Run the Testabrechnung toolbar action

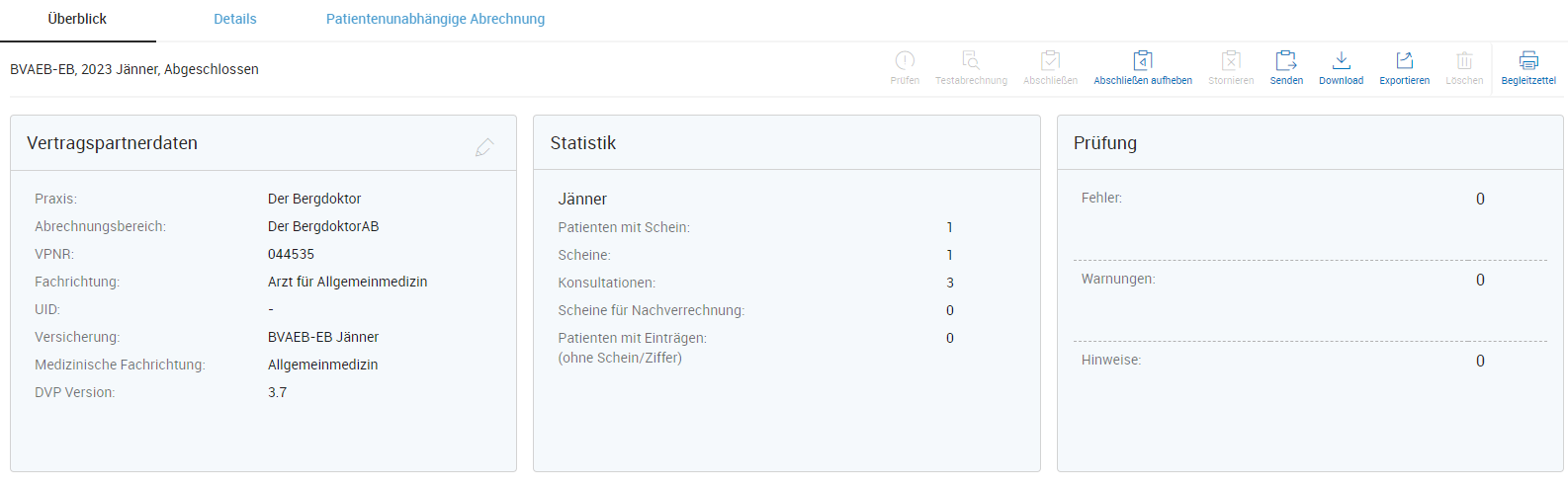point(971,61)
